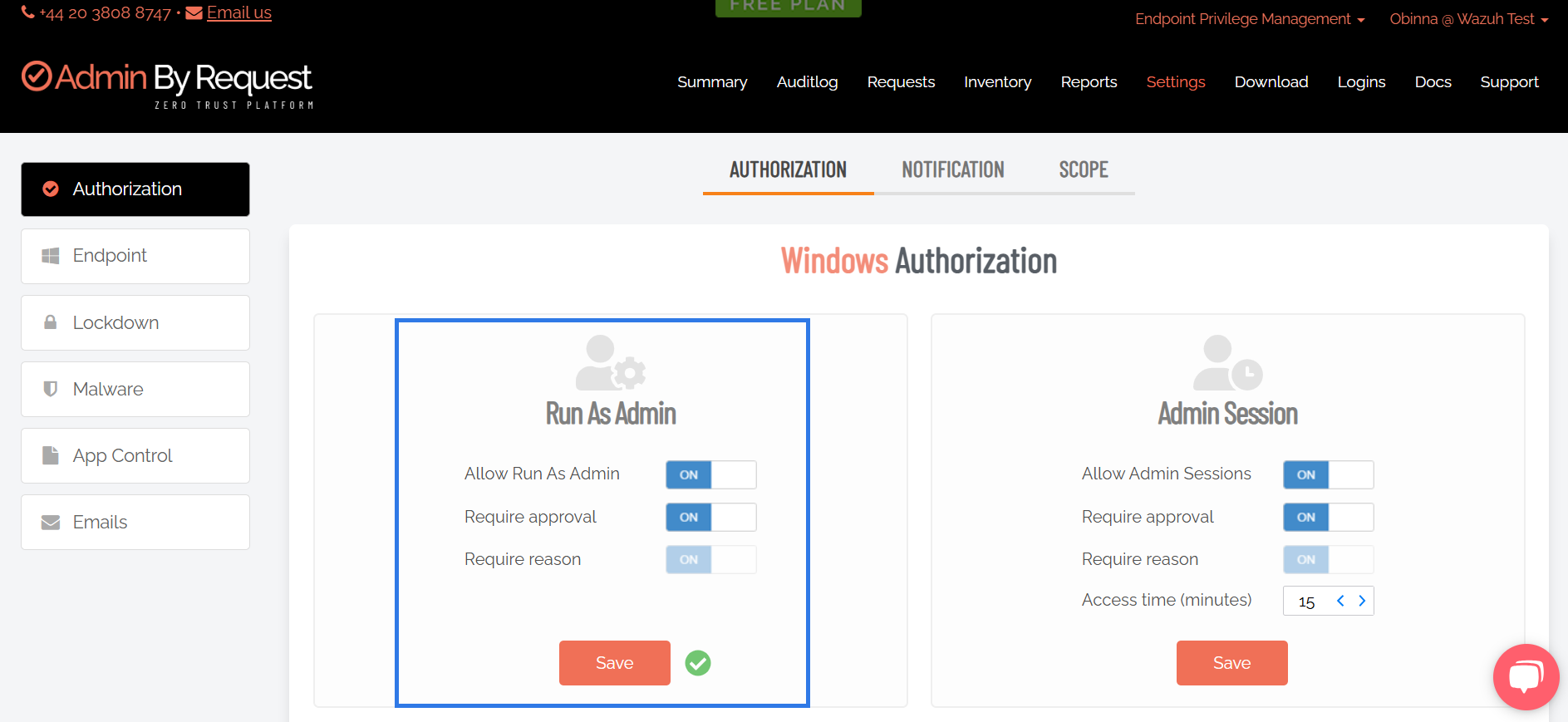1568x722 pixels.
Task: Click the Email us link
Action: [x=238, y=13]
